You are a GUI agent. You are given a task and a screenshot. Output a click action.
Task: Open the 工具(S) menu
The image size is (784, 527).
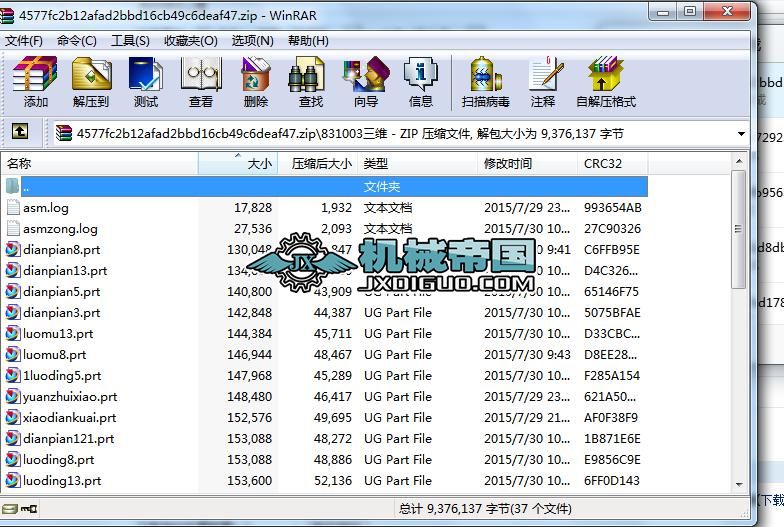click(x=130, y=40)
